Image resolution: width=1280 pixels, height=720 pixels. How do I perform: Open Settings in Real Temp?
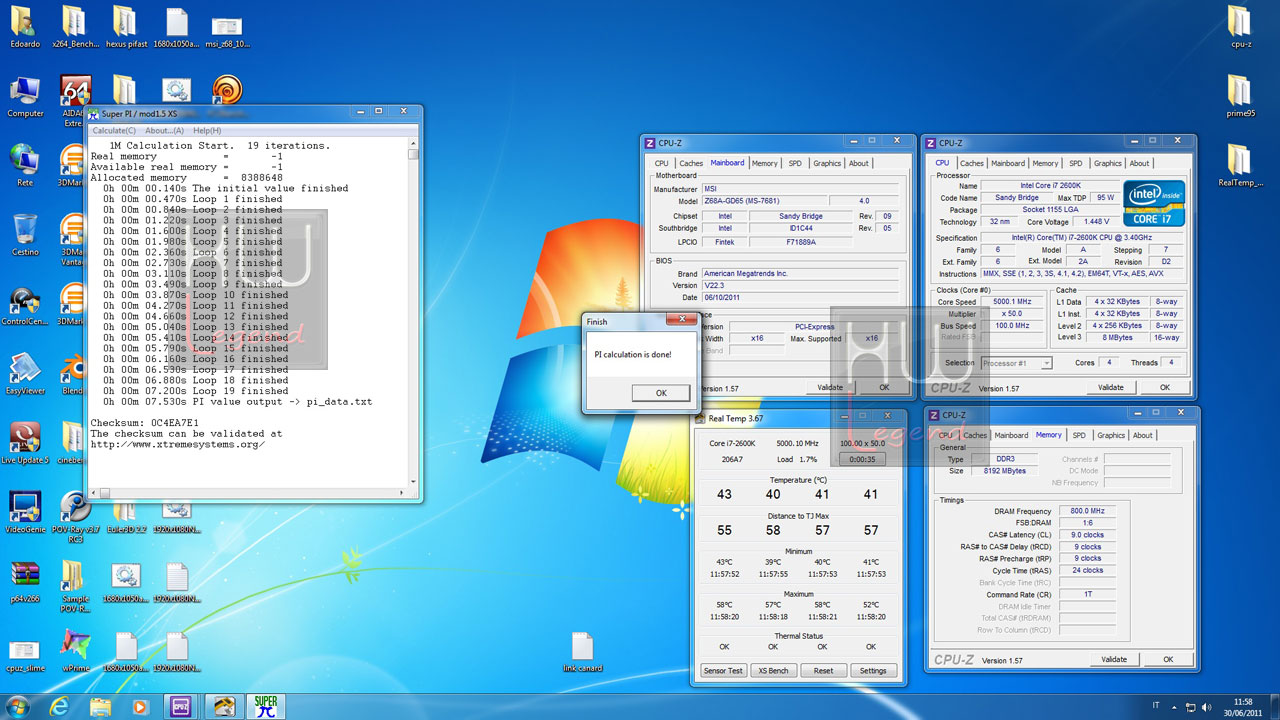click(x=873, y=670)
